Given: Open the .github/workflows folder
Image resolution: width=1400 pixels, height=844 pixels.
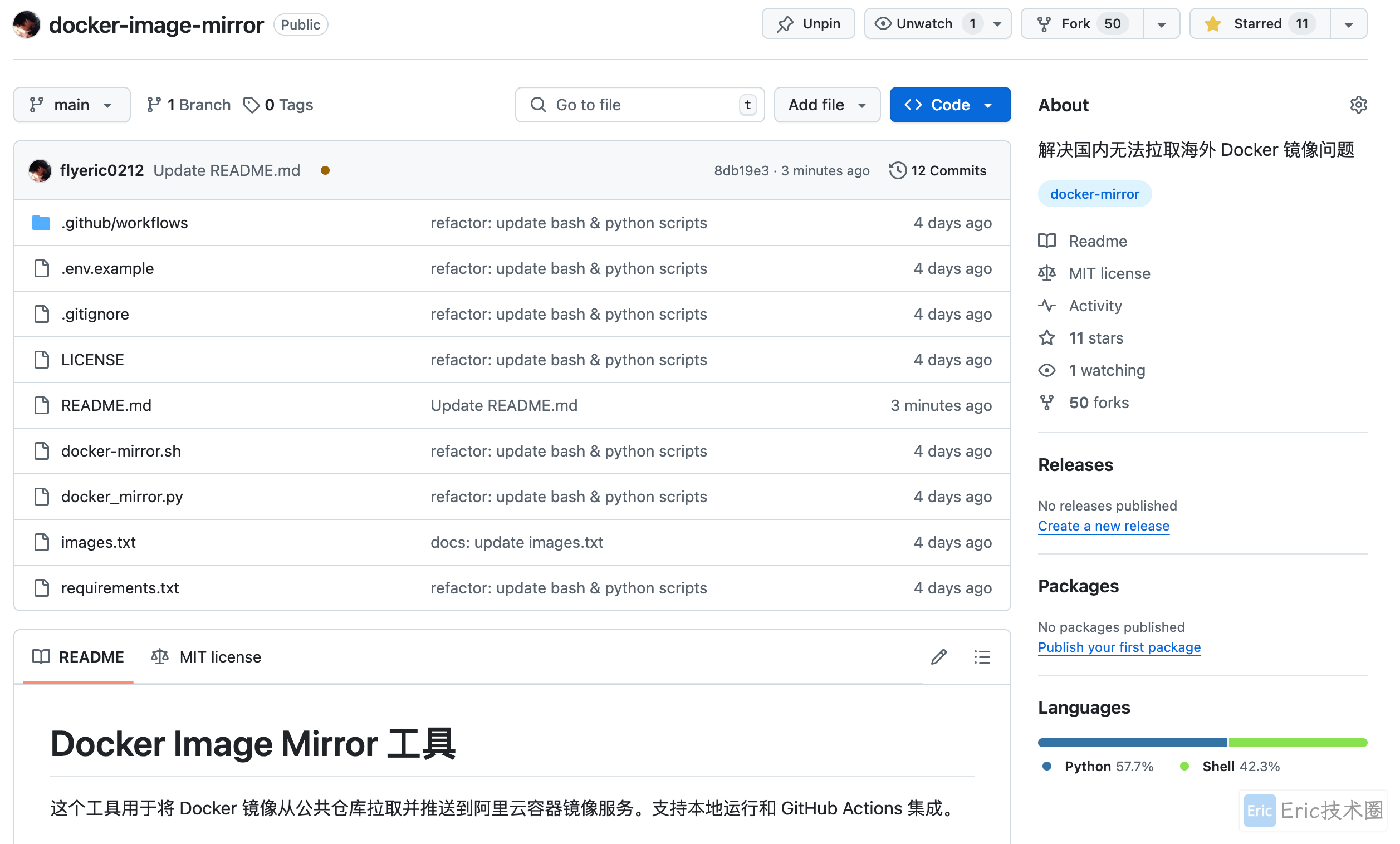Looking at the screenshot, I should tap(124, 223).
